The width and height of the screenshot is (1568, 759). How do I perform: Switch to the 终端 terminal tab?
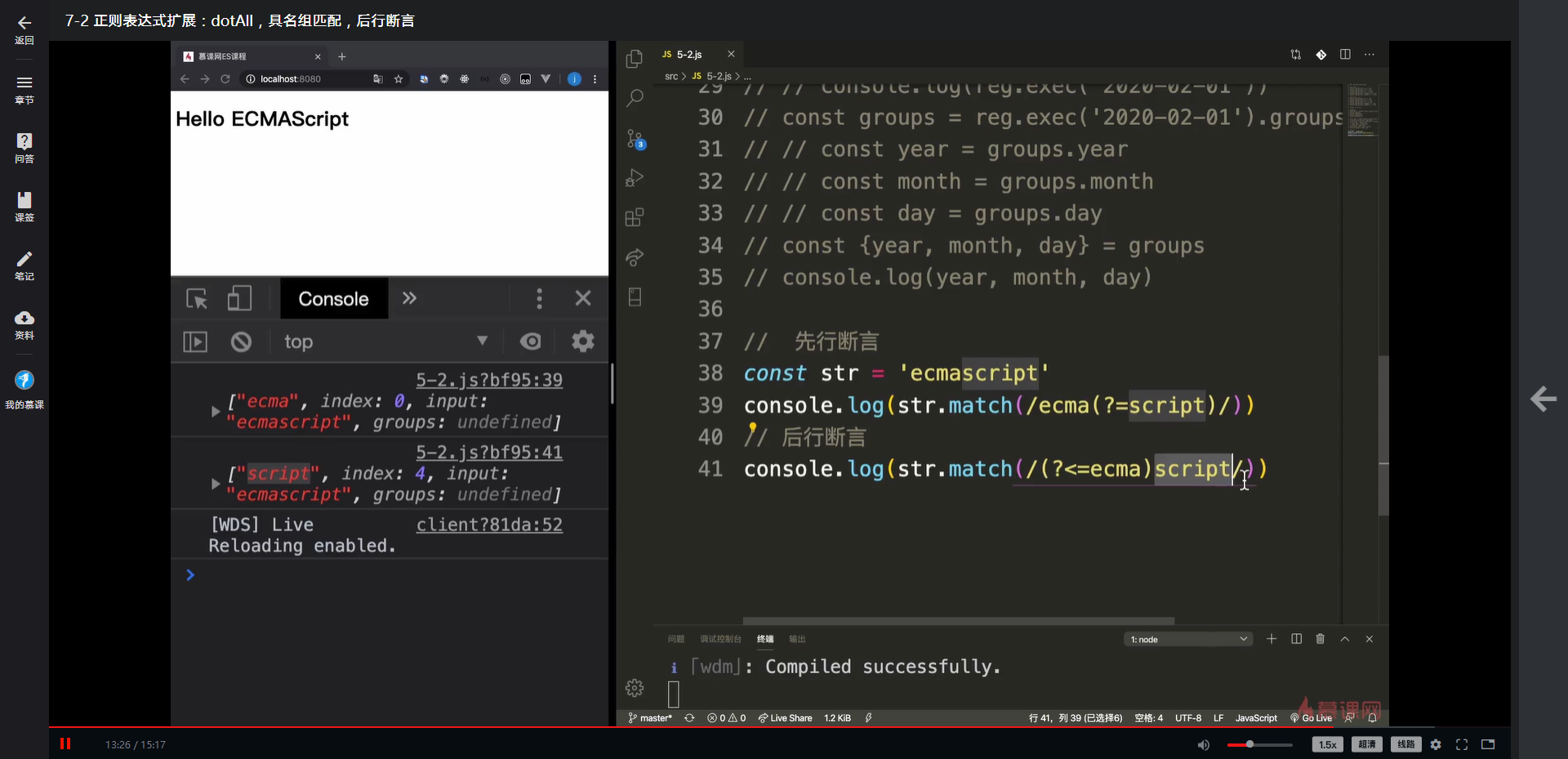(765, 639)
